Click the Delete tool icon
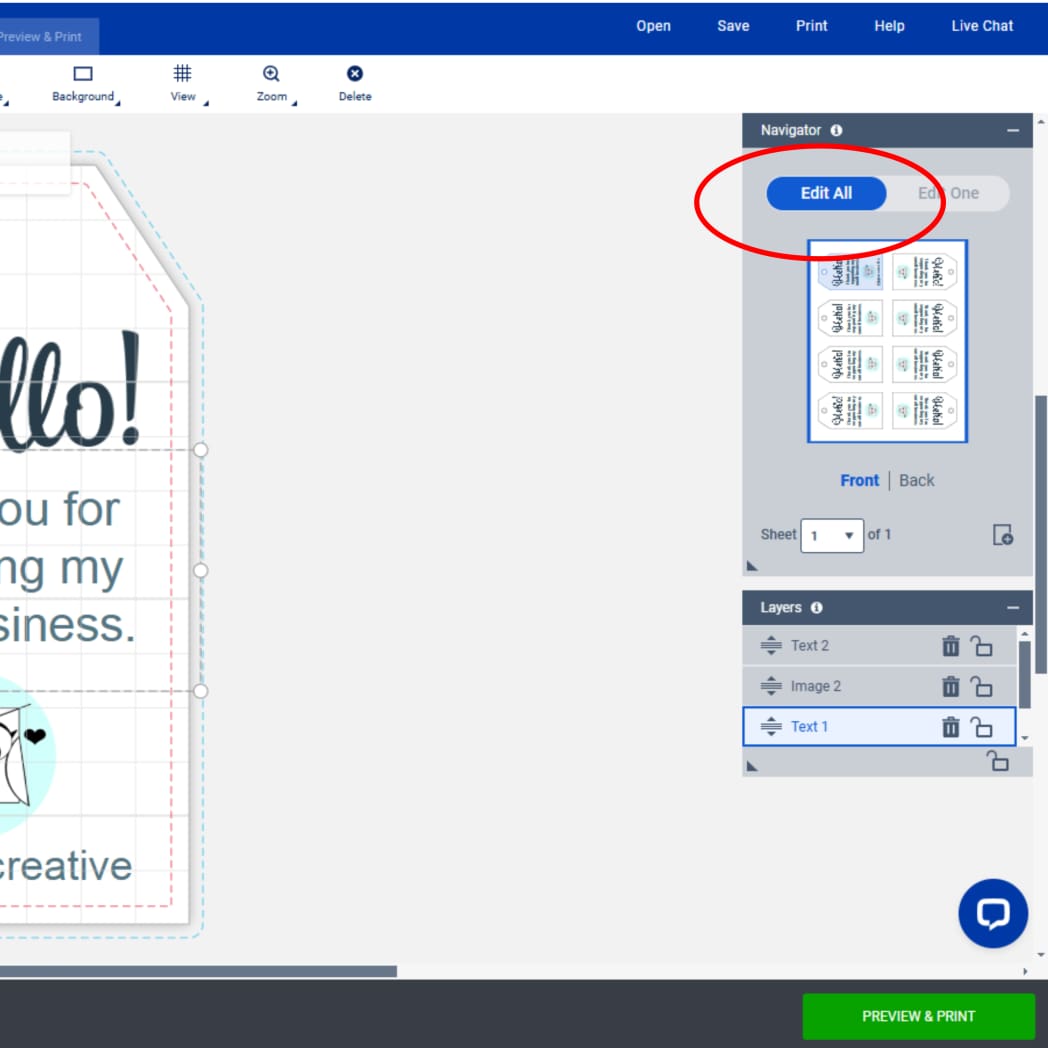Viewport: 1048px width, 1048px height. (355, 74)
